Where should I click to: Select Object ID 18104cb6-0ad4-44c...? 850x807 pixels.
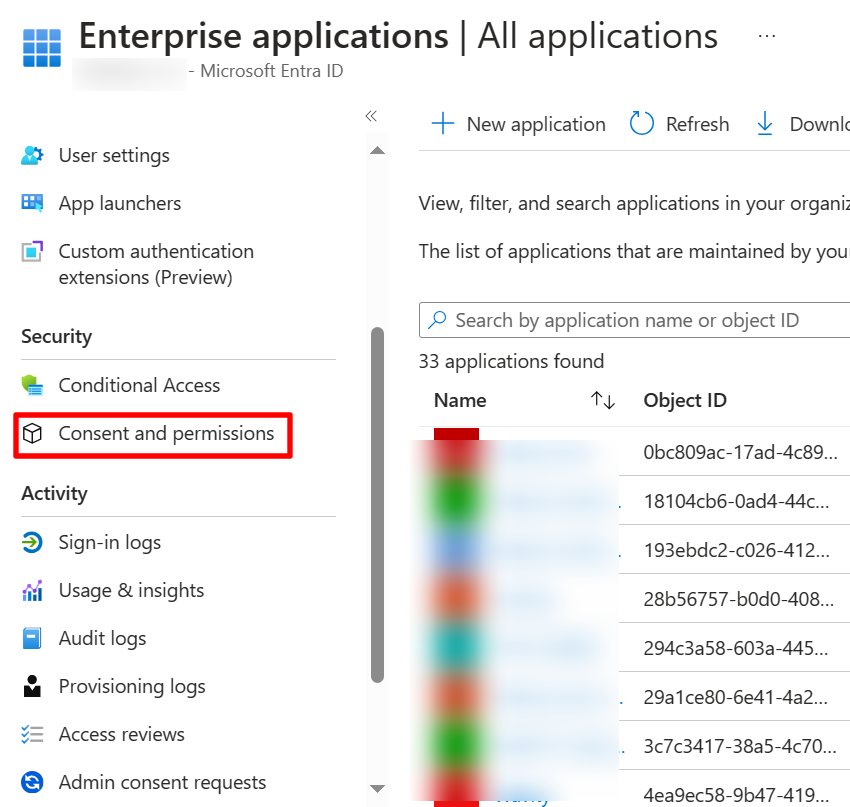736,501
